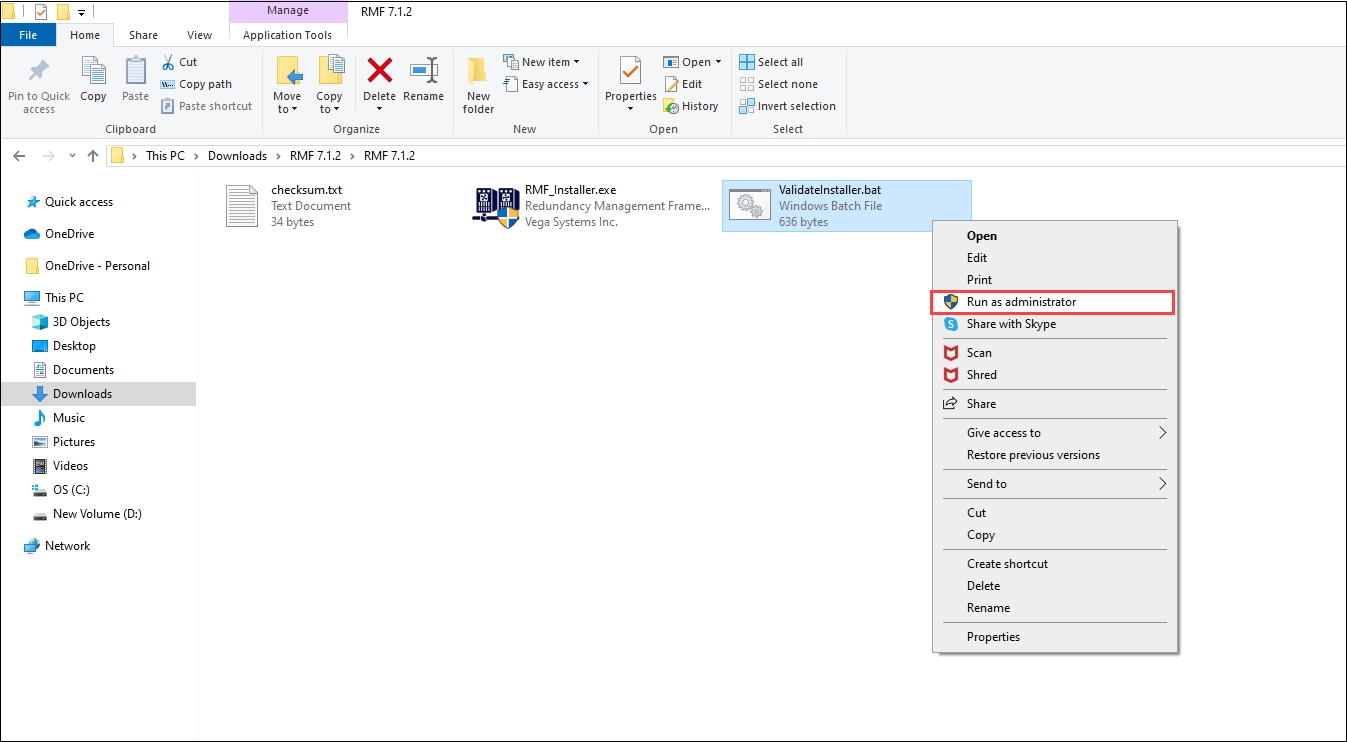
Task: Click the Rename icon in Organize group
Action: click(x=423, y=72)
